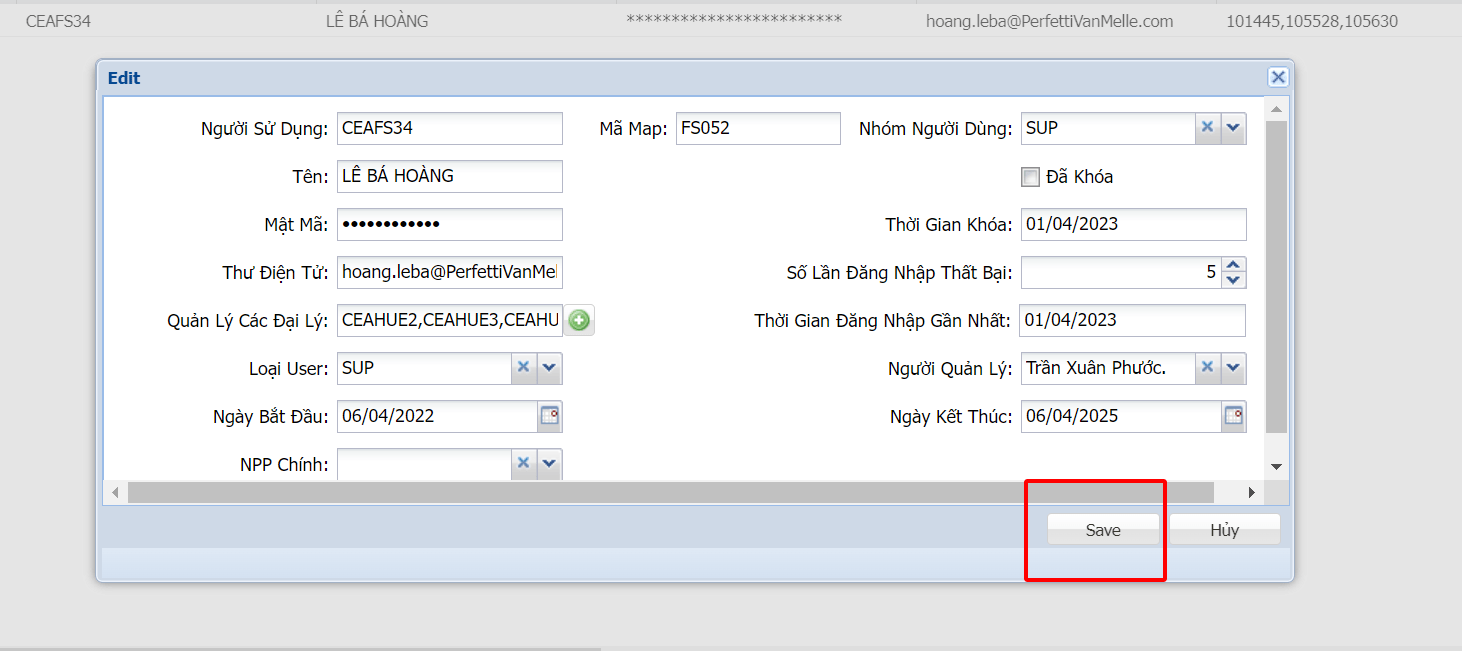Select the Mật Mã password field
The width and height of the screenshot is (1462, 651).
tap(449, 224)
